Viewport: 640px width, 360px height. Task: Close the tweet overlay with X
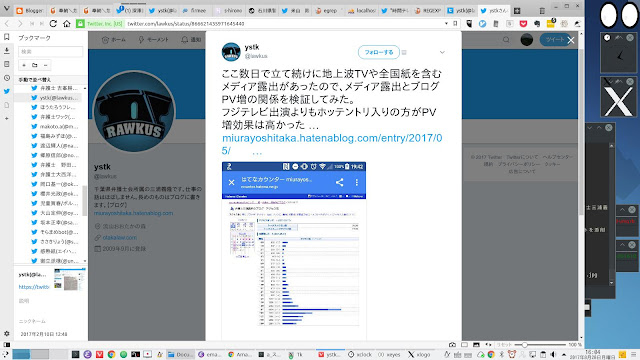point(571,40)
